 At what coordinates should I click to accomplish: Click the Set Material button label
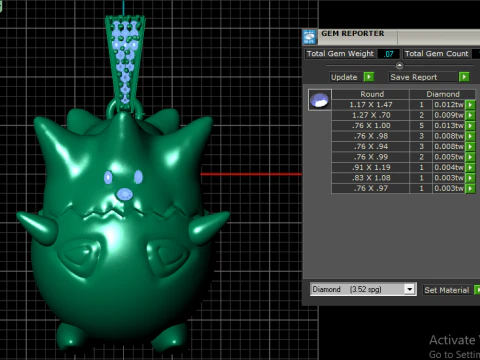[x=447, y=290]
